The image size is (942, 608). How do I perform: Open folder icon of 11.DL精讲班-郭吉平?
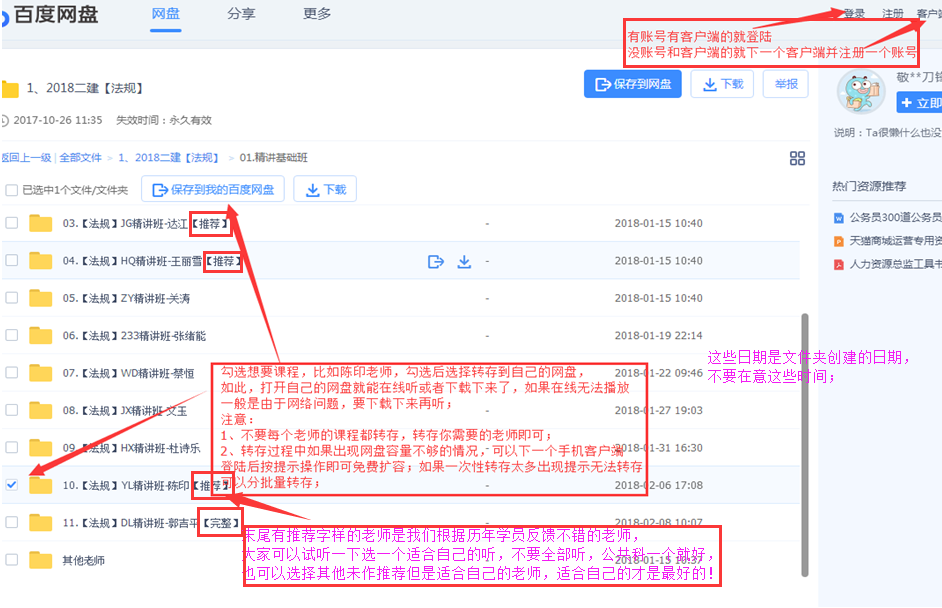click(40, 522)
